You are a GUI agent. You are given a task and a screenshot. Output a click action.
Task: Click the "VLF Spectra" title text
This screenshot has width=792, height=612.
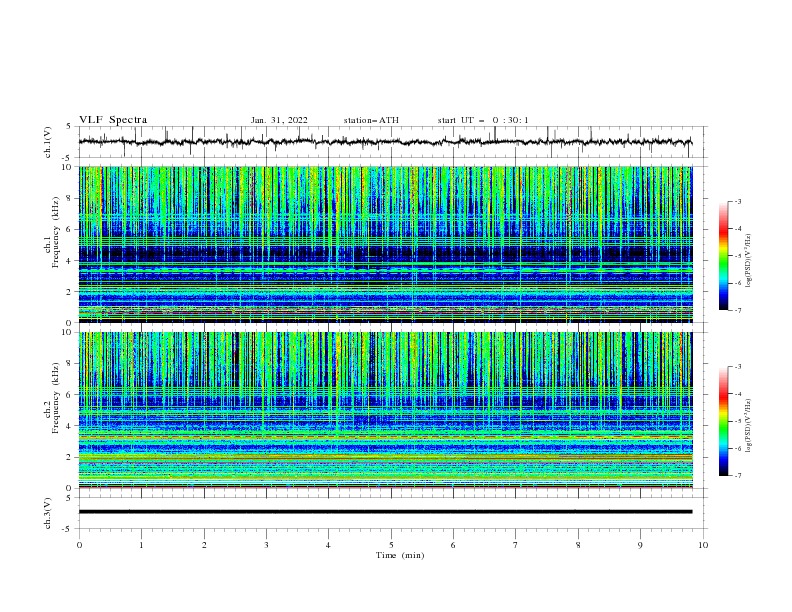pos(113,120)
